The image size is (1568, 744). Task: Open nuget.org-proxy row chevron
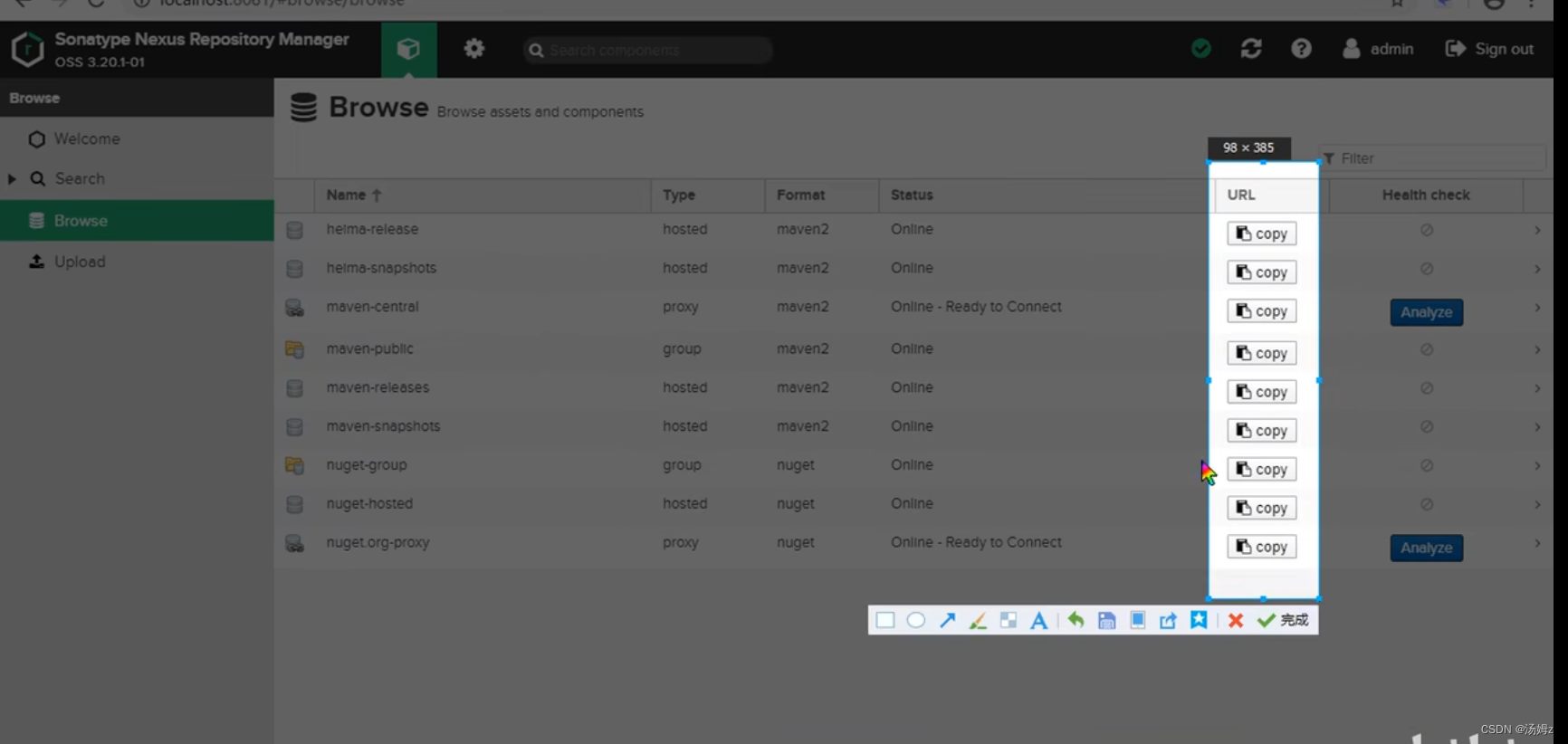point(1537,543)
